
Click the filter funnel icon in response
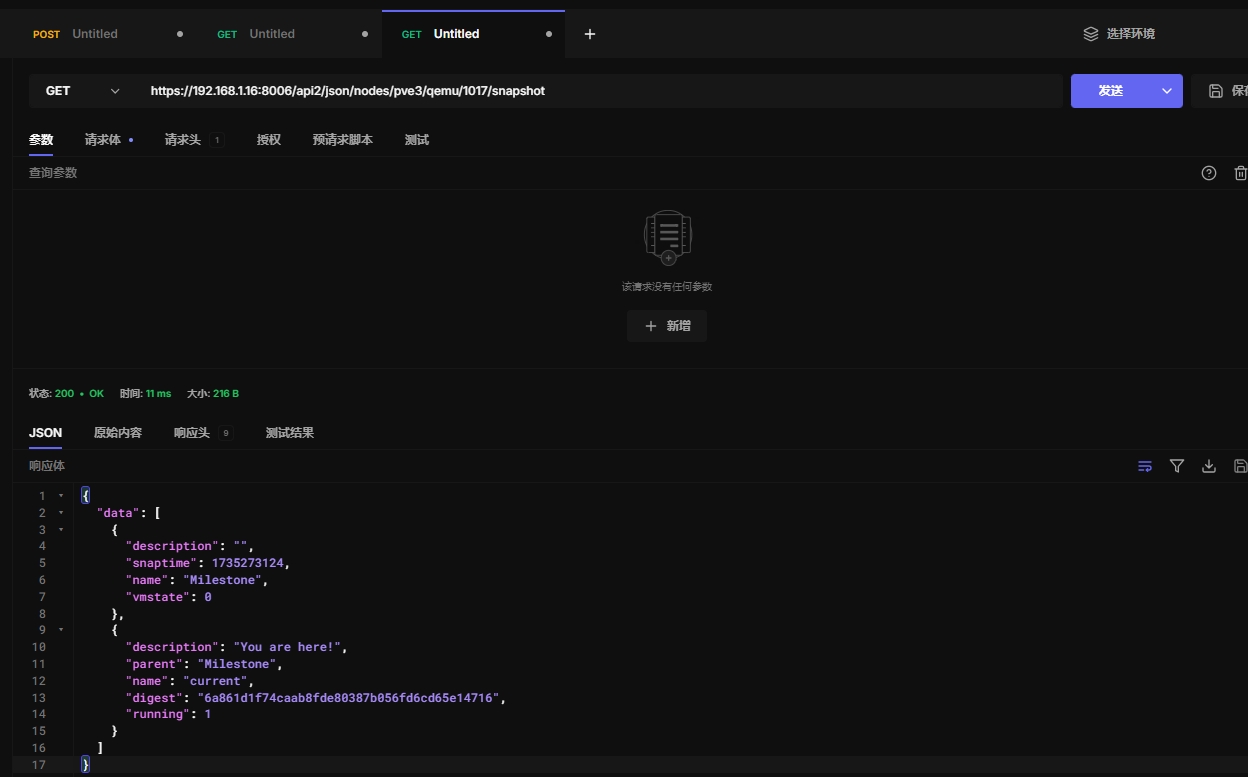(1177, 466)
